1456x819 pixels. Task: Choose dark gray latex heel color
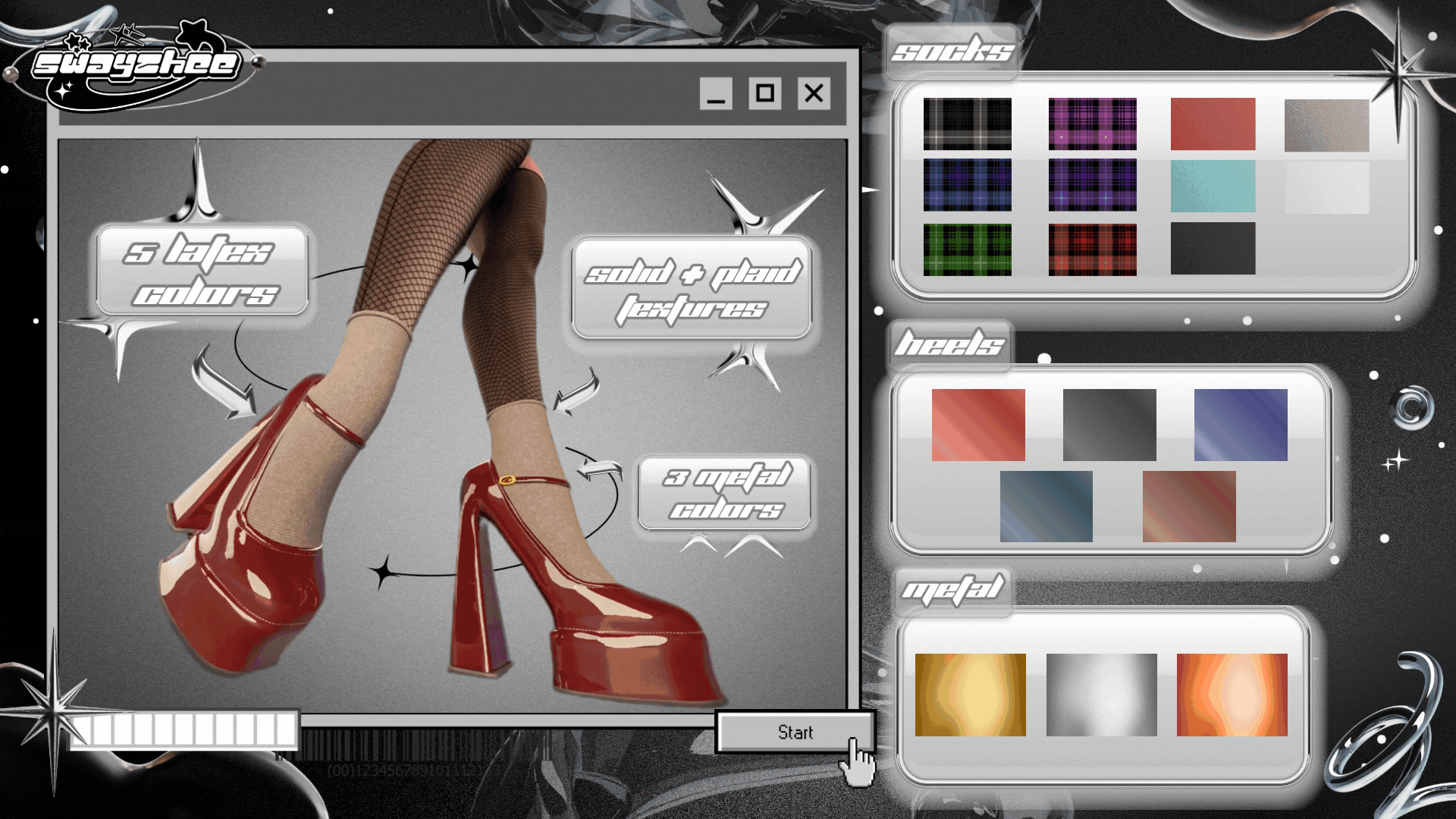[1109, 425]
